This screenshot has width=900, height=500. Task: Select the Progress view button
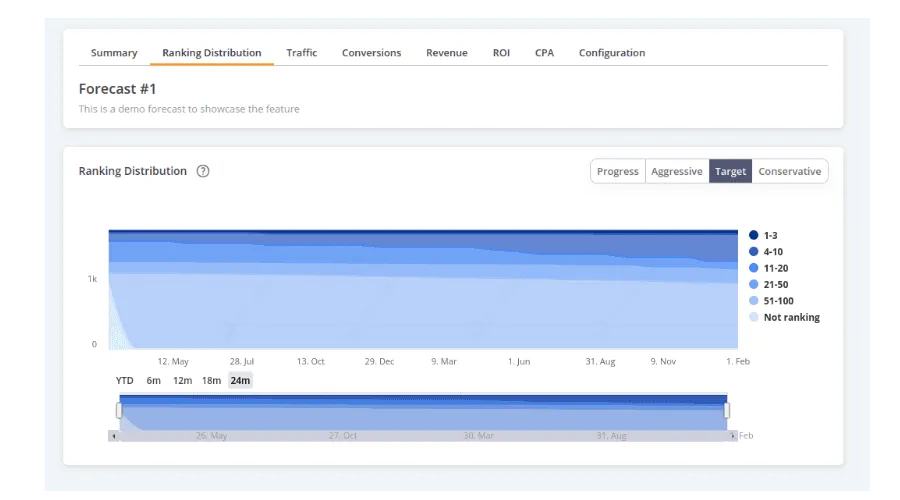617,171
